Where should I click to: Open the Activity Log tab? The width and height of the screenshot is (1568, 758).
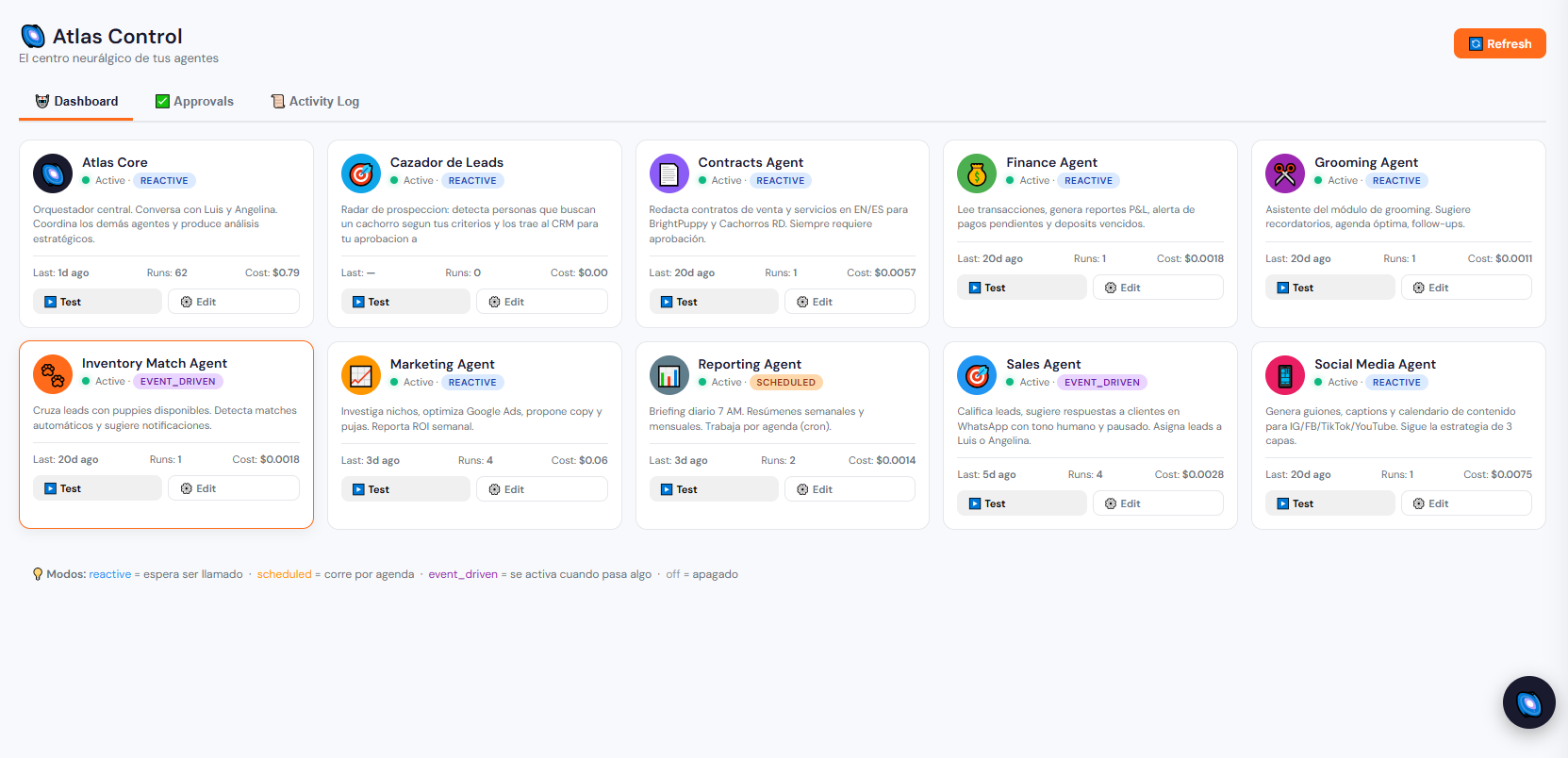(315, 102)
